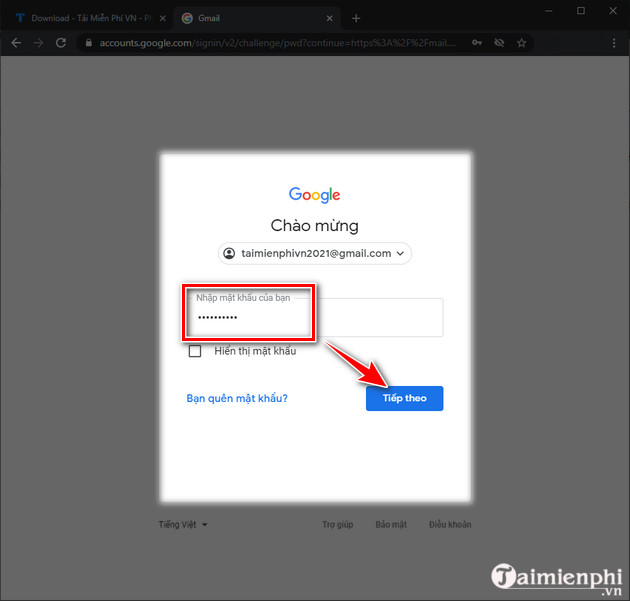Image resolution: width=630 pixels, height=601 pixels.
Task: Click the browser forward arrow
Action: coord(39,43)
